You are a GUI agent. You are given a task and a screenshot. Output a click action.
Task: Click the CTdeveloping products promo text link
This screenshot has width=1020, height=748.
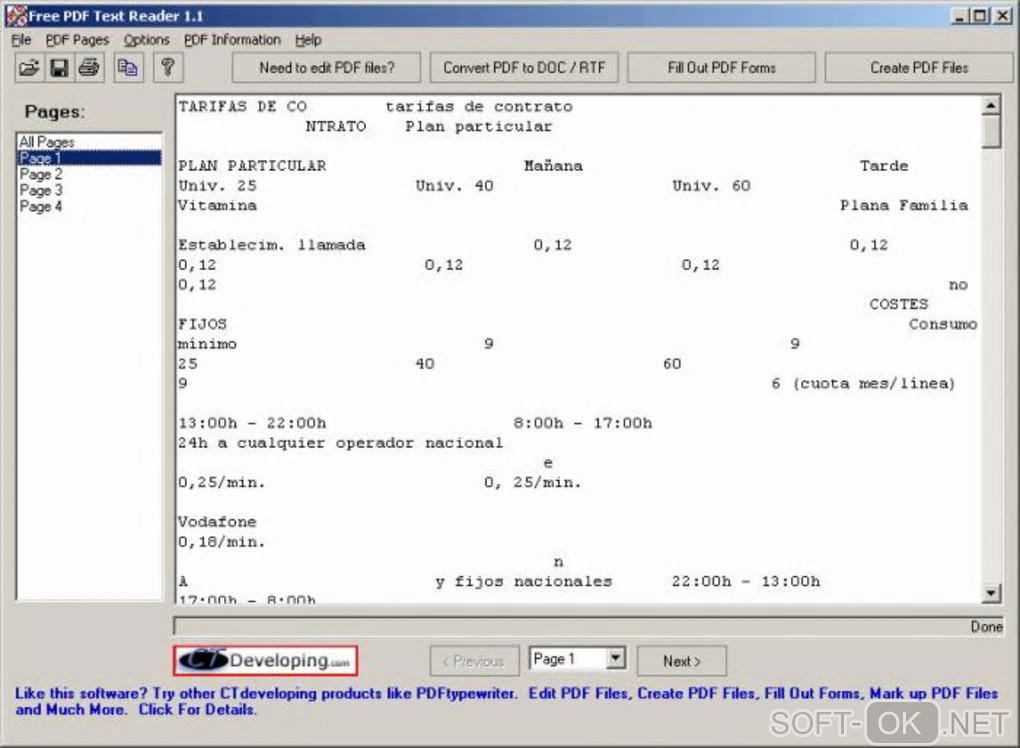click(x=507, y=701)
